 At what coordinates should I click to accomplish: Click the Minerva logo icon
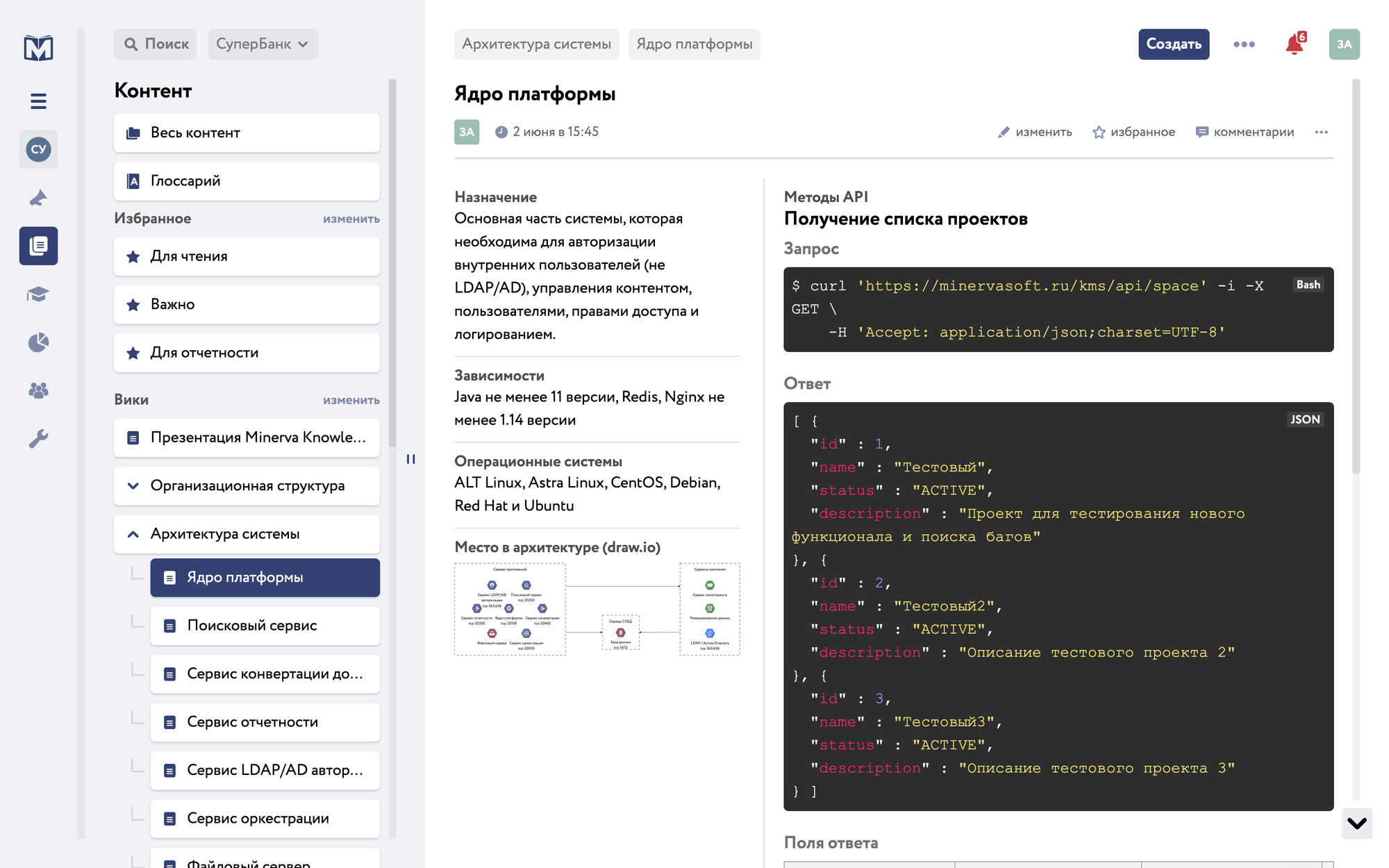point(38,48)
